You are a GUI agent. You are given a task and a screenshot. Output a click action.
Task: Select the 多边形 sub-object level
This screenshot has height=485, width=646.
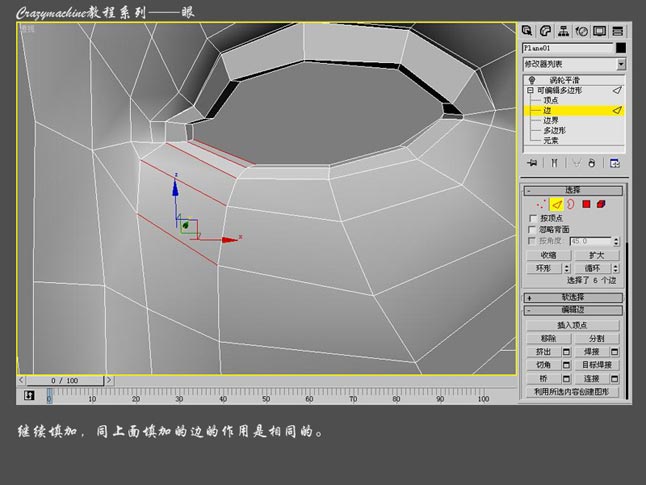(555, 130)
